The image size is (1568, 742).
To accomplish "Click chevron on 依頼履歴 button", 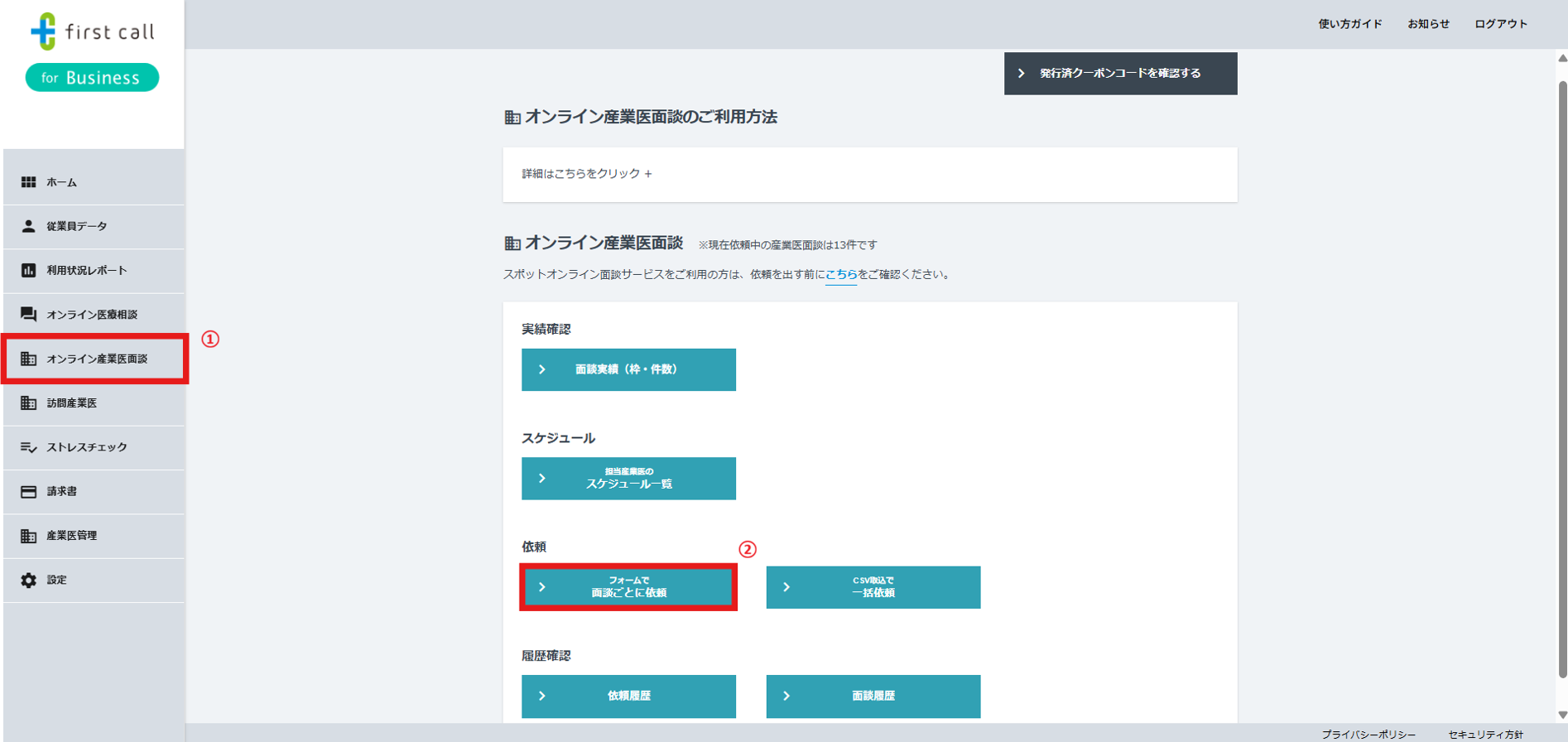I will [542, 696].
